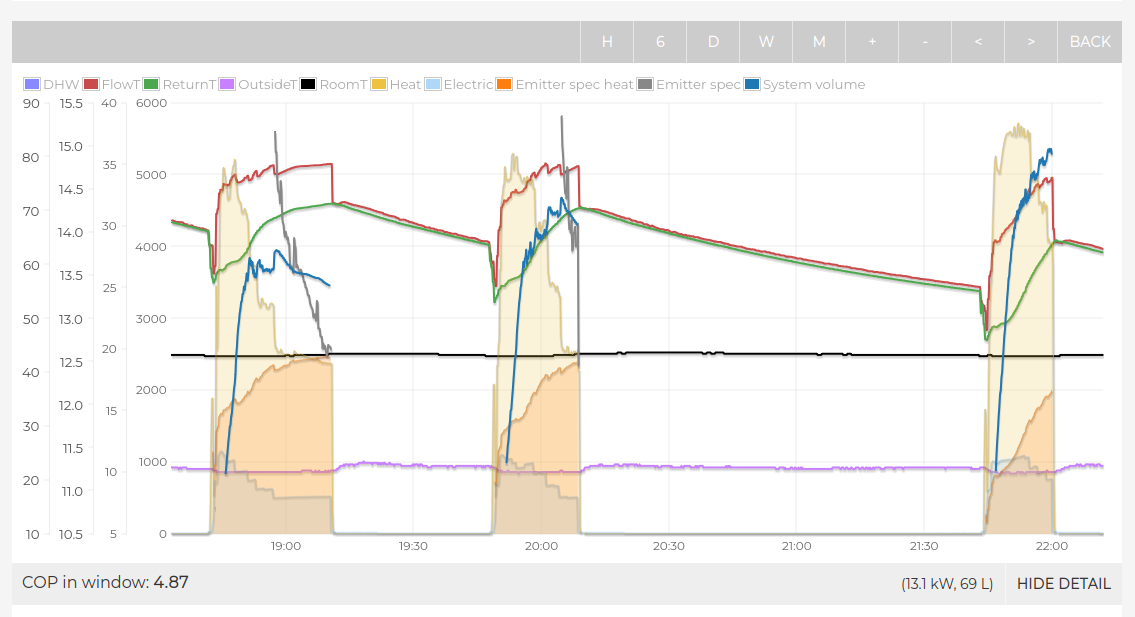Screen dimensions: 1135x617
Task: Pan left with the < button
Action: click(978, 41)
